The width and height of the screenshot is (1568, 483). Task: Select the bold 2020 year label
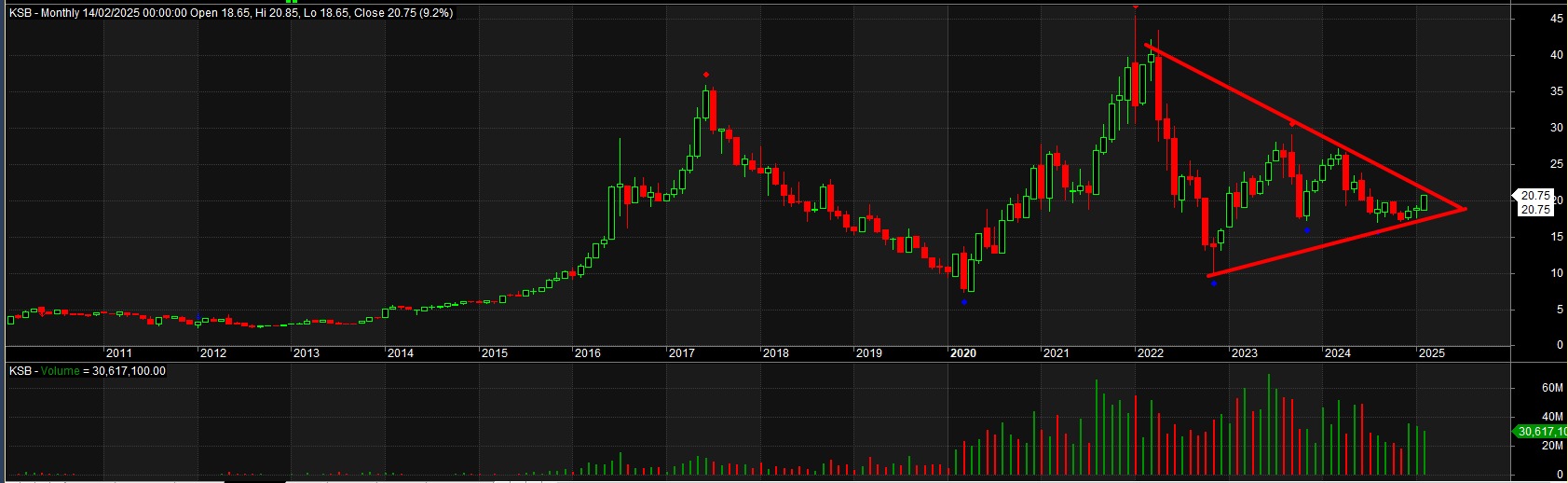(x=962, y=353)
